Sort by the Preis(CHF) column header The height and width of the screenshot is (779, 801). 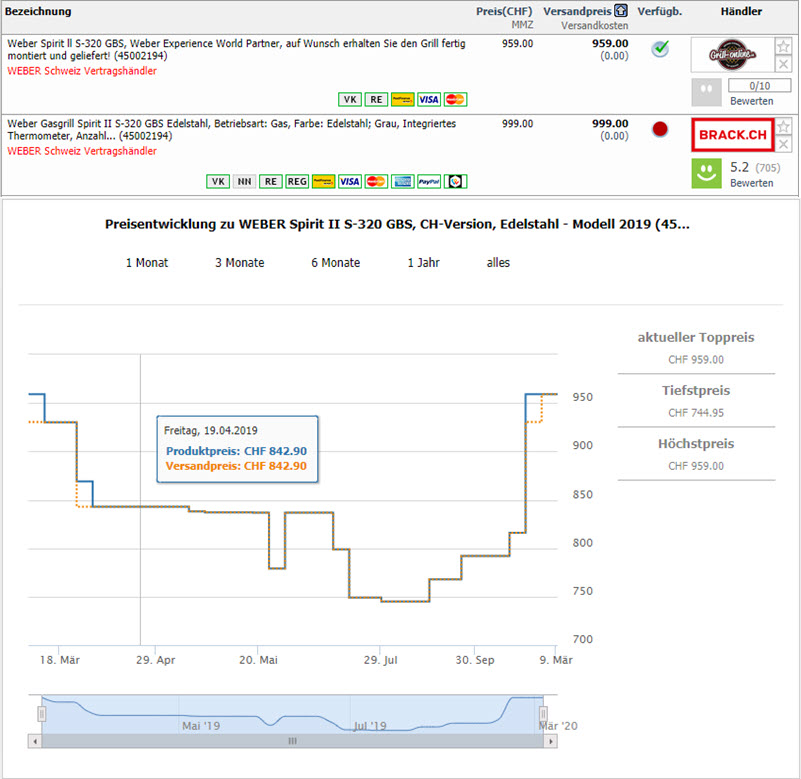(503, 11)
